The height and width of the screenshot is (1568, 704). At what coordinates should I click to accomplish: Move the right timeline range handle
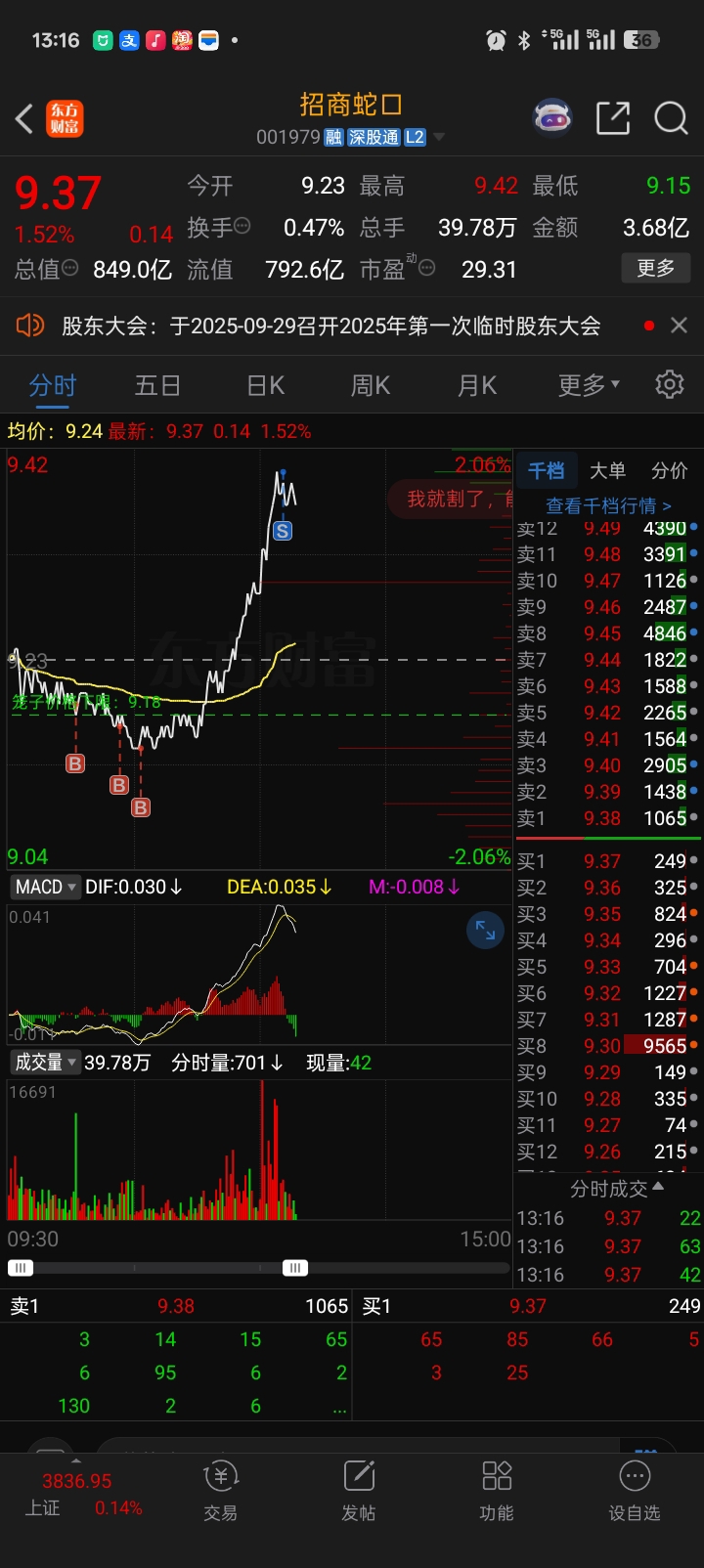295,1268
